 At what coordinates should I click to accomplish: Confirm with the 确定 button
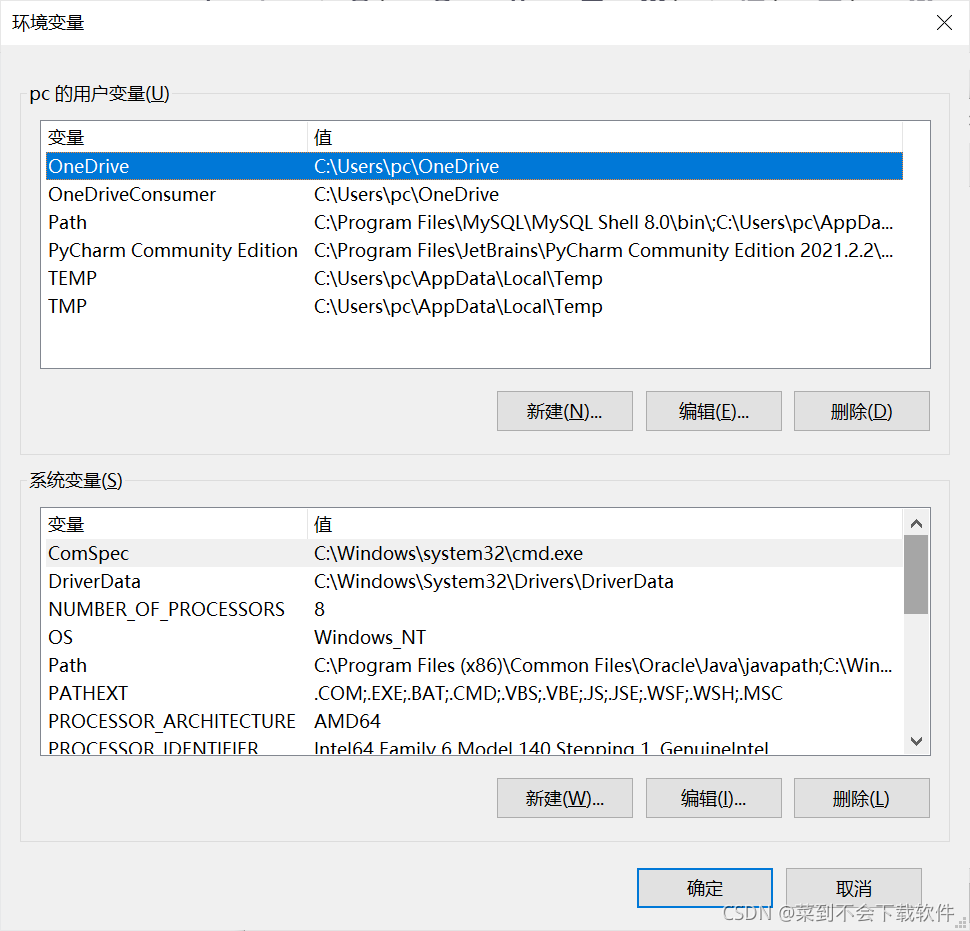[705, 888]
